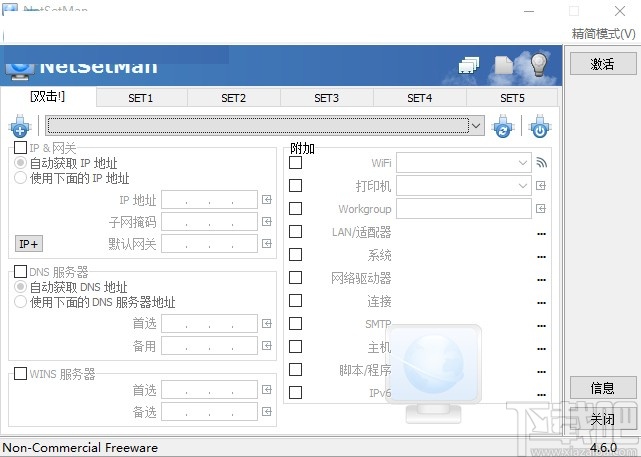Tick the SMTP checkbox
Screen dimensions: 641x457
(296, 323)
